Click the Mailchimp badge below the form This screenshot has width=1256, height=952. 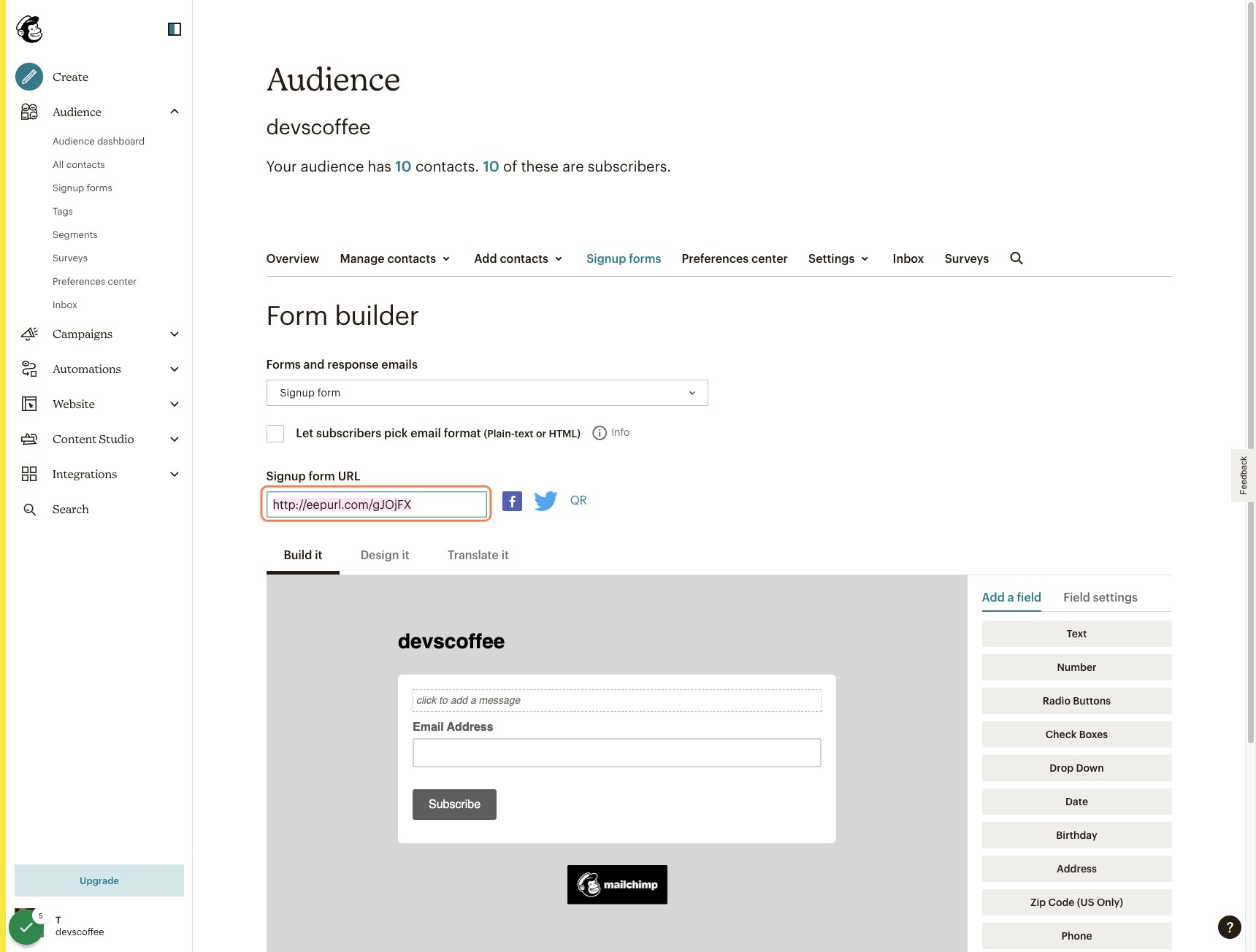tap(617, 885)
